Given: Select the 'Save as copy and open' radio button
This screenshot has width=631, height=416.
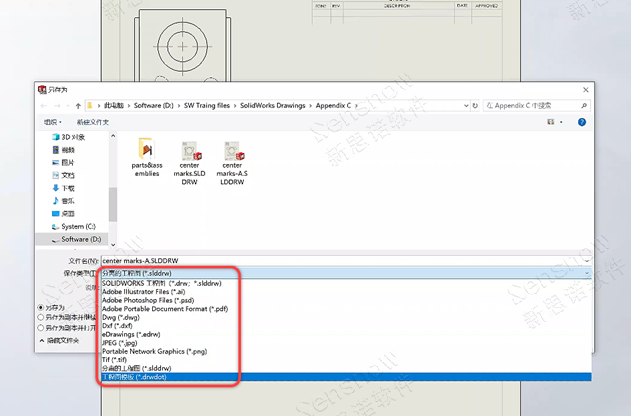Looking at the screenshot, I should [x=41, y=327].
